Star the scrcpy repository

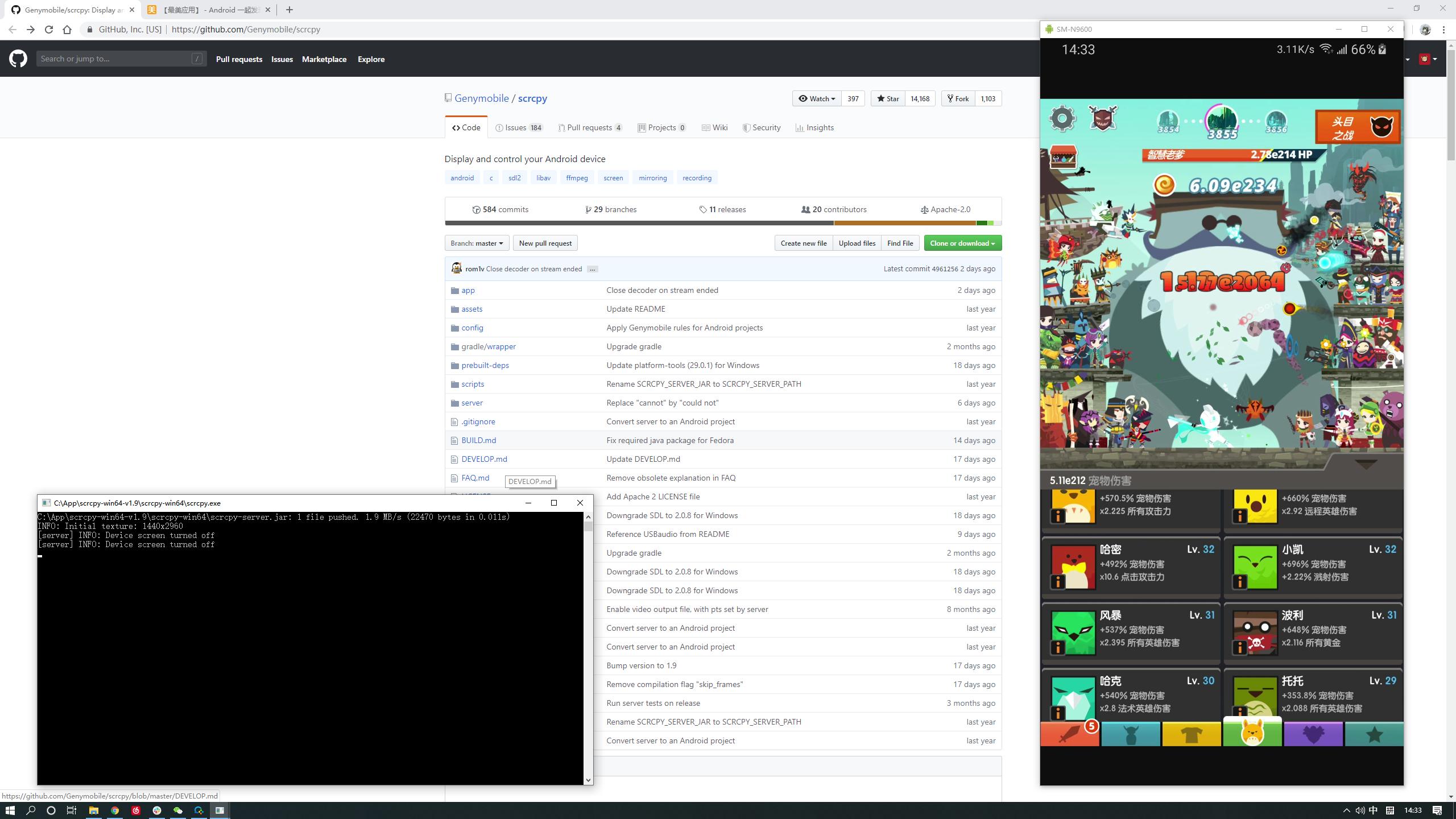pyautogui.click(x=888, y=98)
